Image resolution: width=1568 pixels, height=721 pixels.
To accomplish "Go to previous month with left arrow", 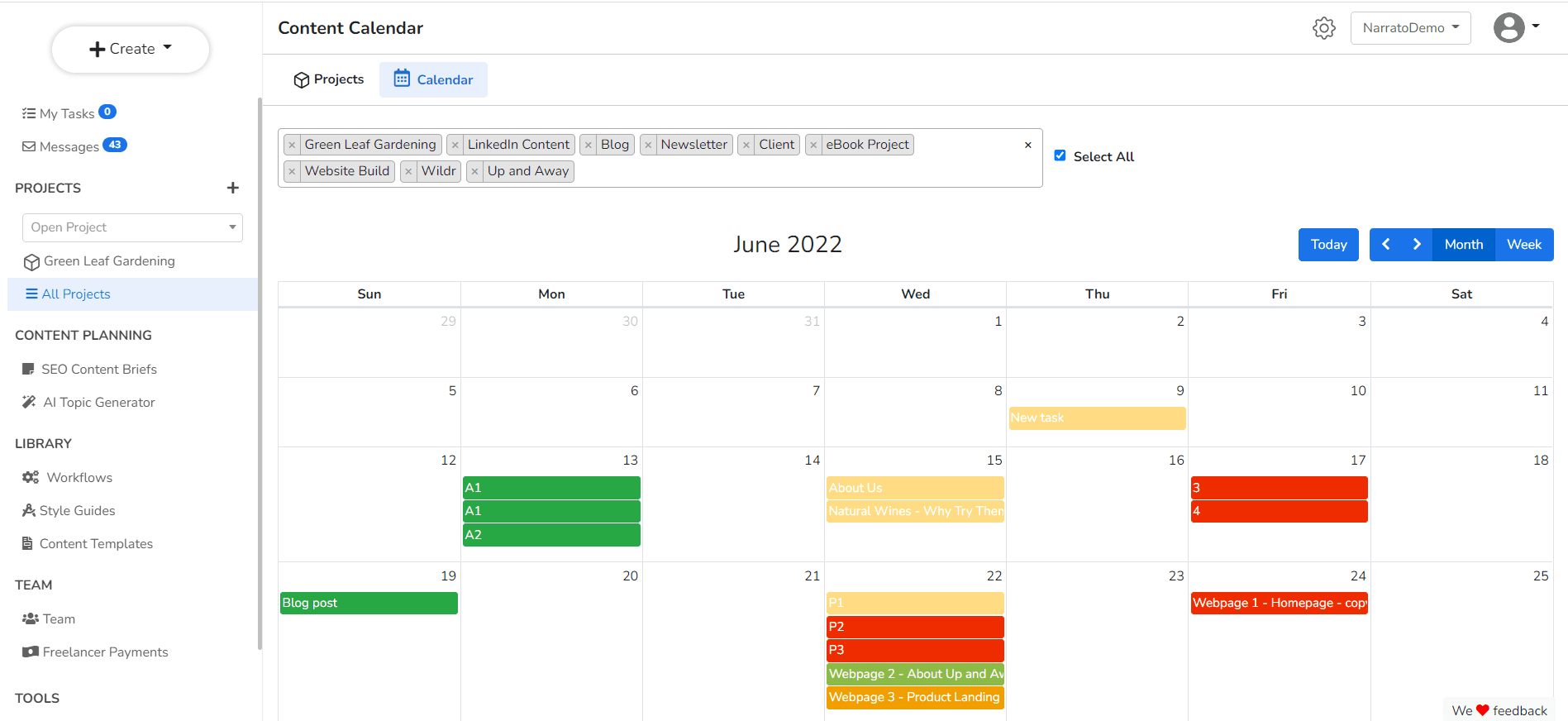I will (x=1386, y=245).
